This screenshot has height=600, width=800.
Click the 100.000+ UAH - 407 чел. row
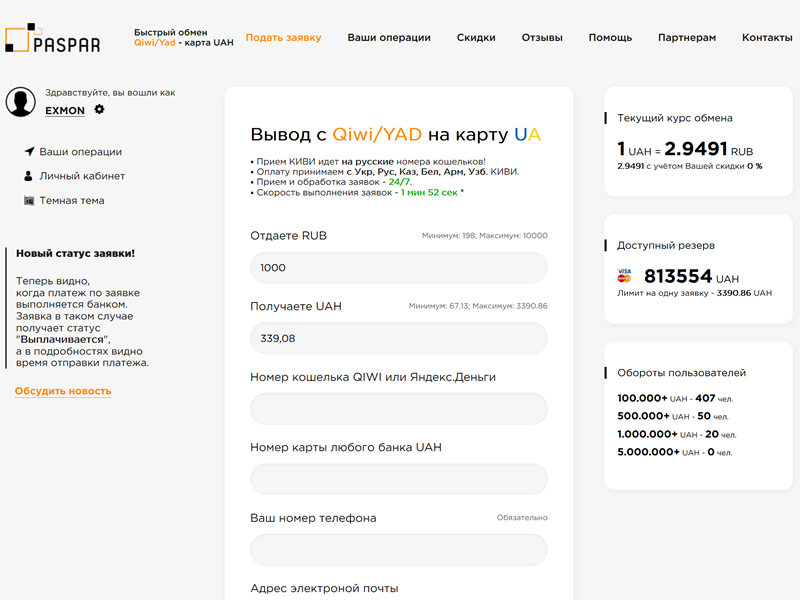click(675, 398)
